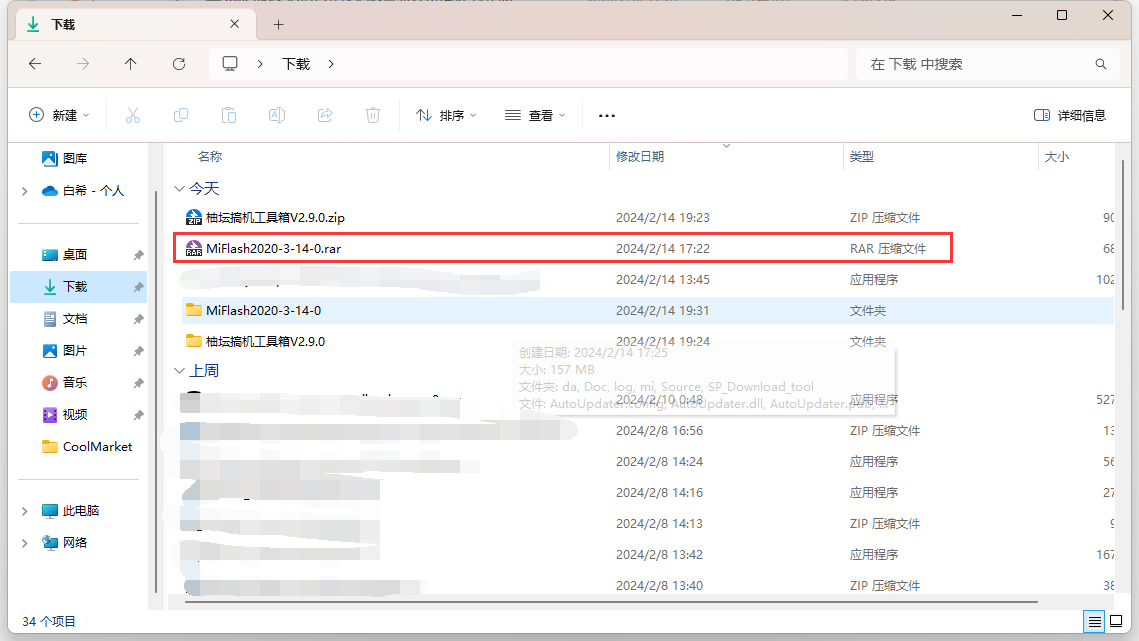Screen dimensions: 1139x641
Task: Switch to details list view icon
Action: [x=1094, y=621]
